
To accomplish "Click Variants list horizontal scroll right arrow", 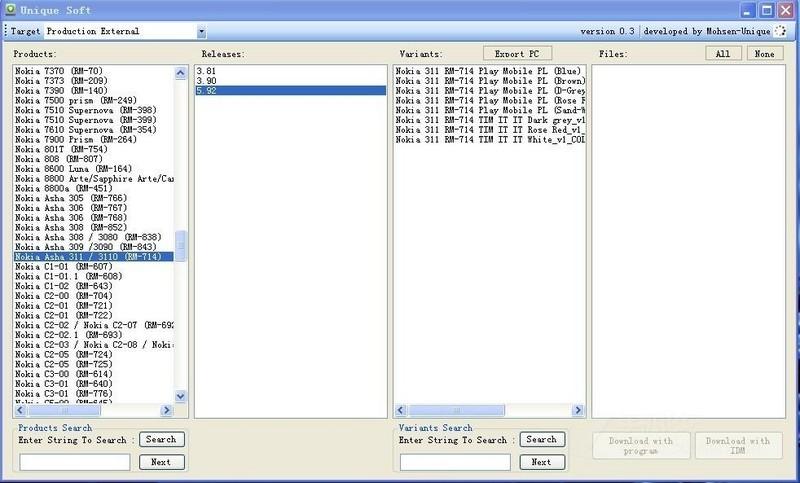I will tap(579, 410).
